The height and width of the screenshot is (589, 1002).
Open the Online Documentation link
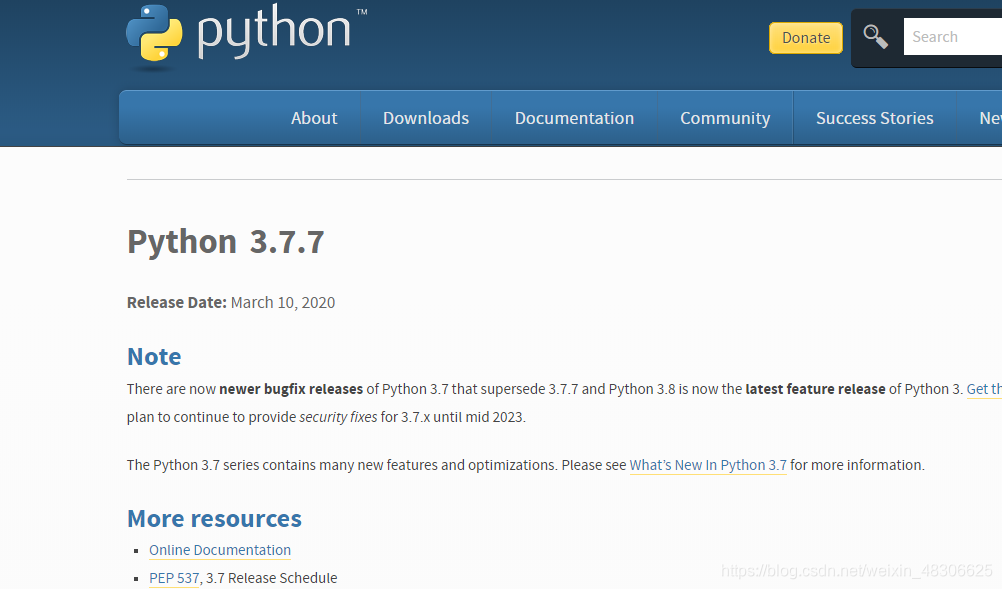point(220,550)
